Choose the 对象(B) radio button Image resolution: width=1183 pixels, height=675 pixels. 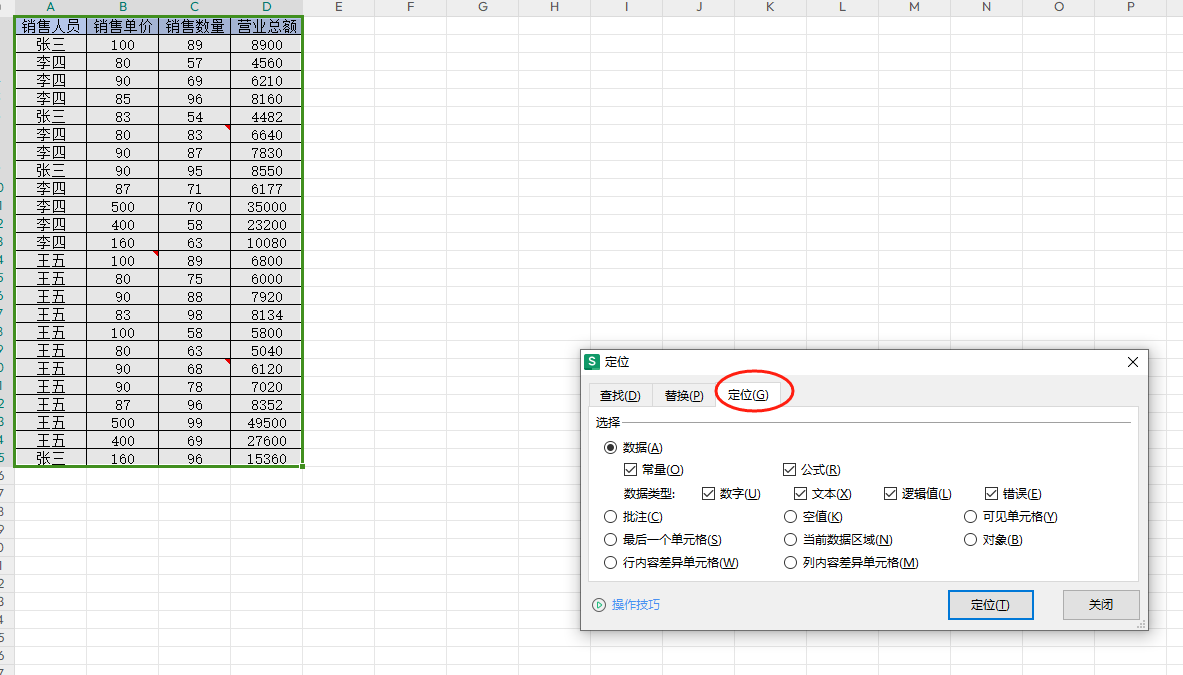[970, 539]
